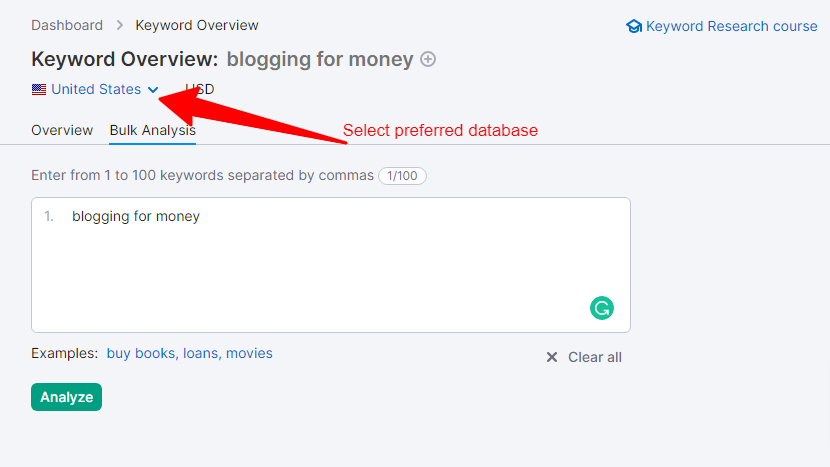This screenshot has width=830, height=467.
Task: Switch to the Overview tab
Action: [x=62, y=130]
